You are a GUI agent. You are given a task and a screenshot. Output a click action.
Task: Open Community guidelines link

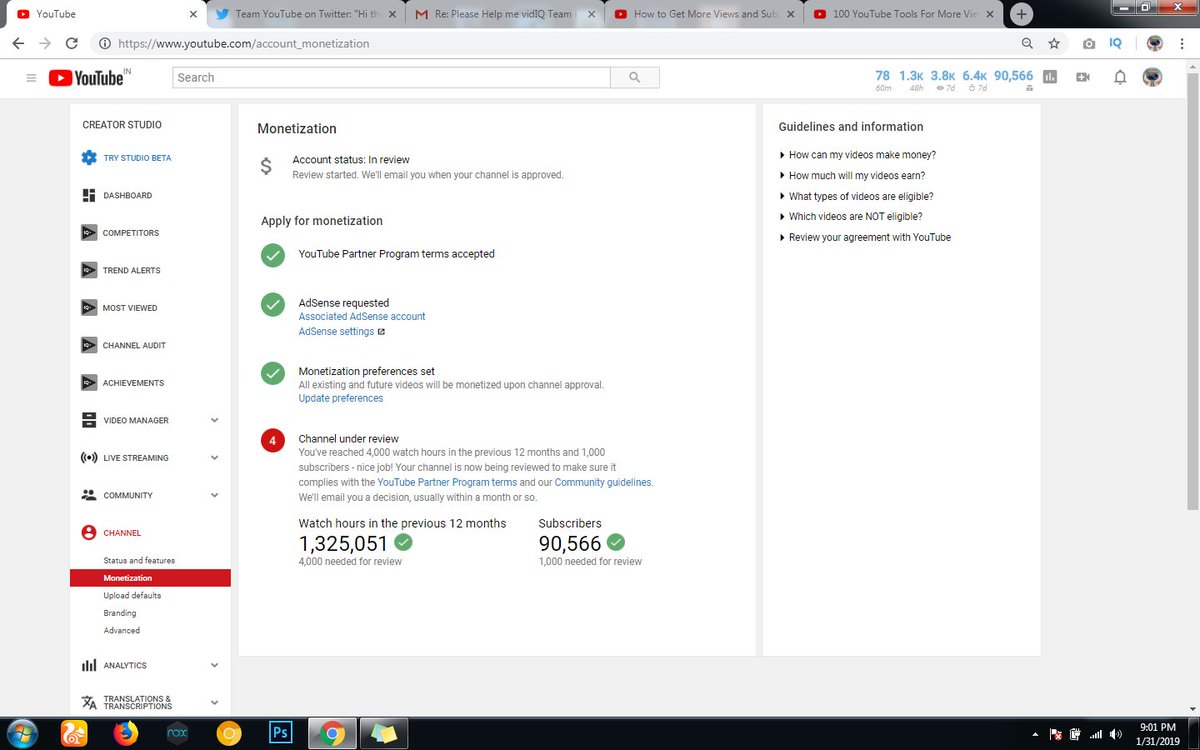tap(603, 482)
